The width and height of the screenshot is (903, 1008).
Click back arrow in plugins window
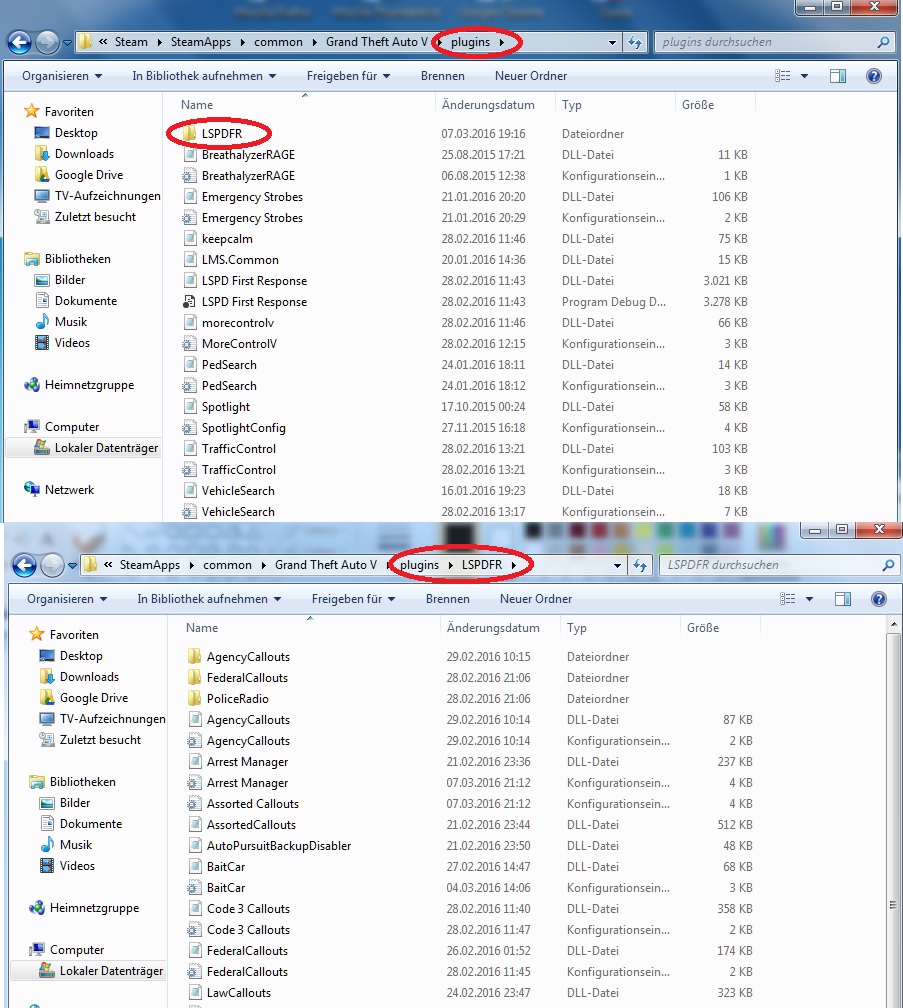(x=19, y=42)
